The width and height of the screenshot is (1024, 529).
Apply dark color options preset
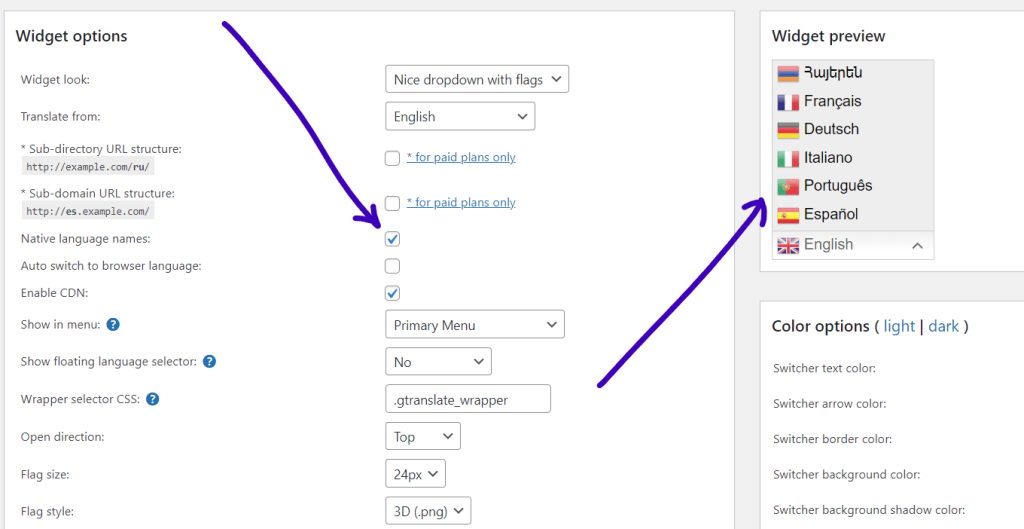[x=944, y=327]
